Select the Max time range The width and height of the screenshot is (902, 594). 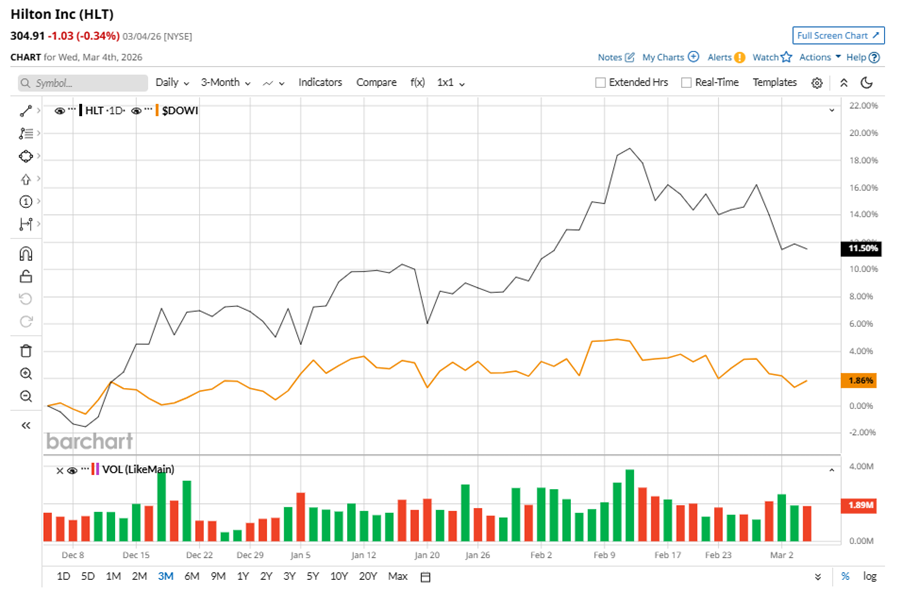398,576
